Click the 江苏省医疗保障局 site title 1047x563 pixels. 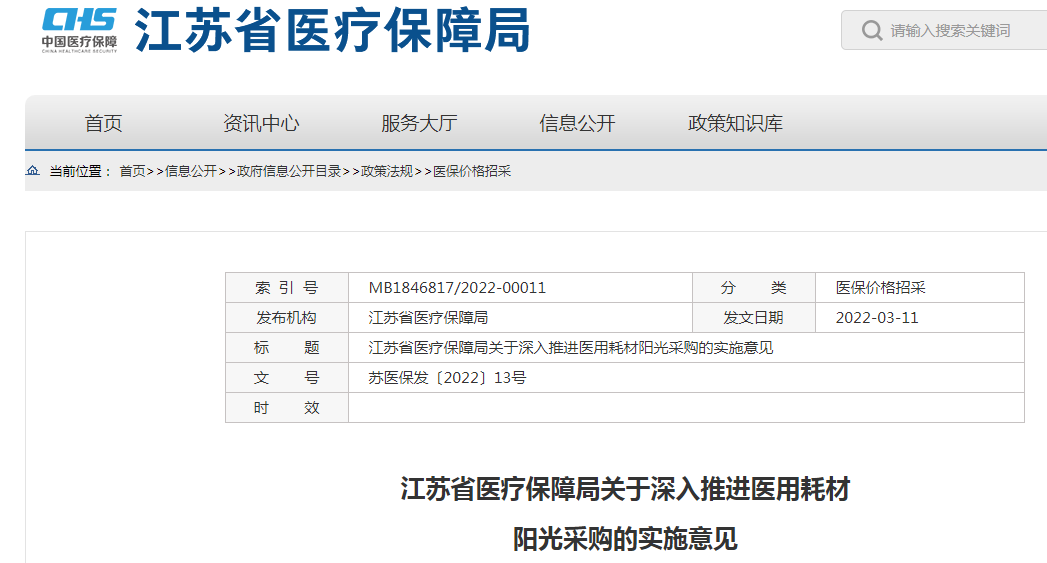point(333,31)
